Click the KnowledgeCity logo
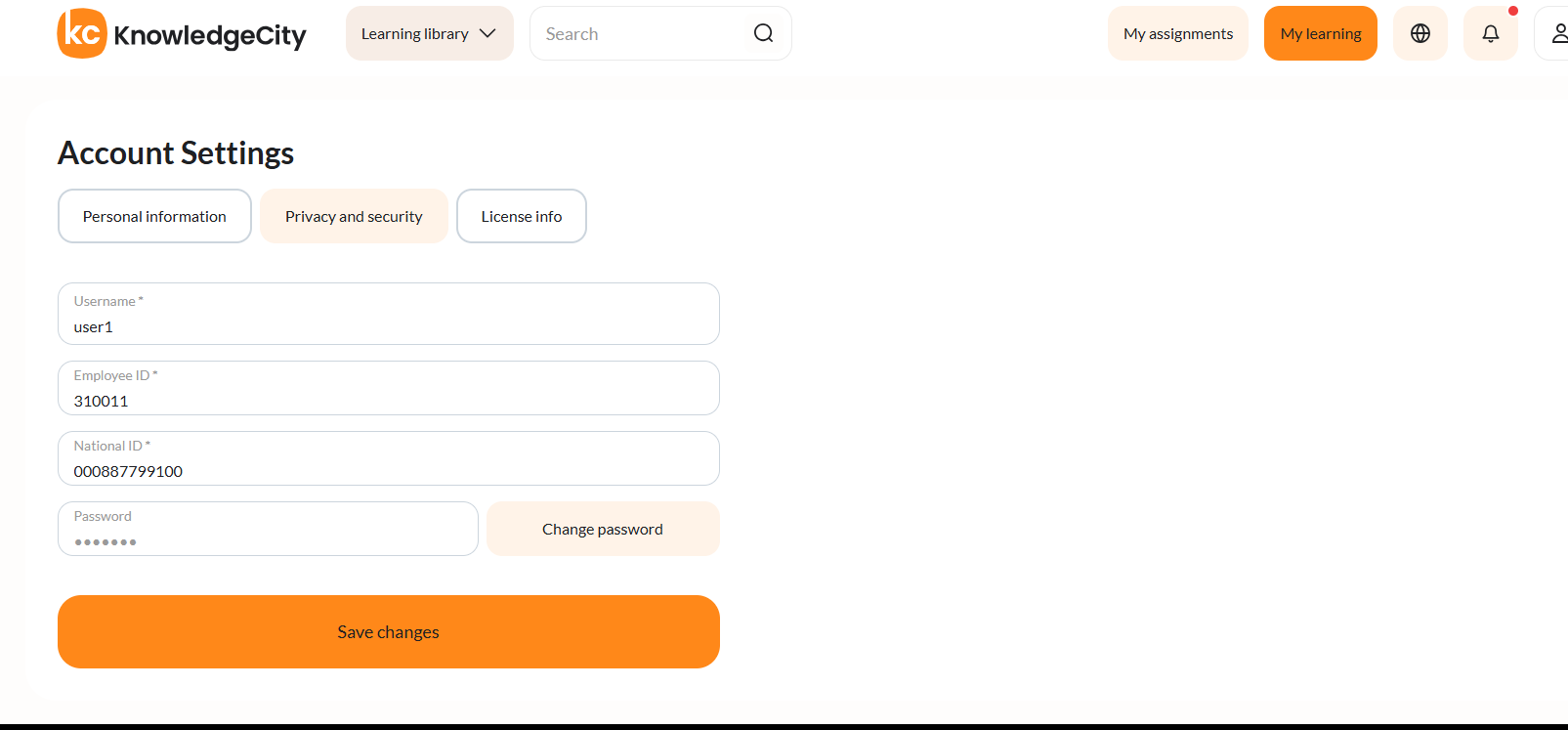The width and height of the screenshot is (1568, 730). tap(182, 34)
